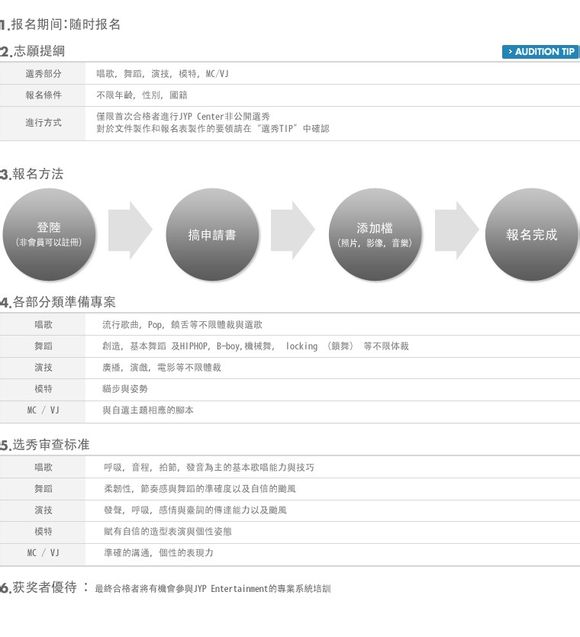Click the 報名完成 completion step circle

point(531,234)
